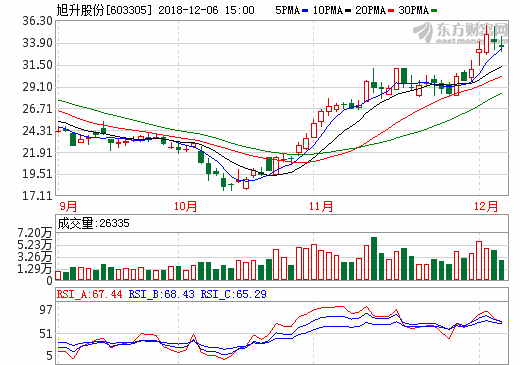Screen dimensions: 520x365
Task: Select the 11月 month label on axis
Action: point(321,206)
